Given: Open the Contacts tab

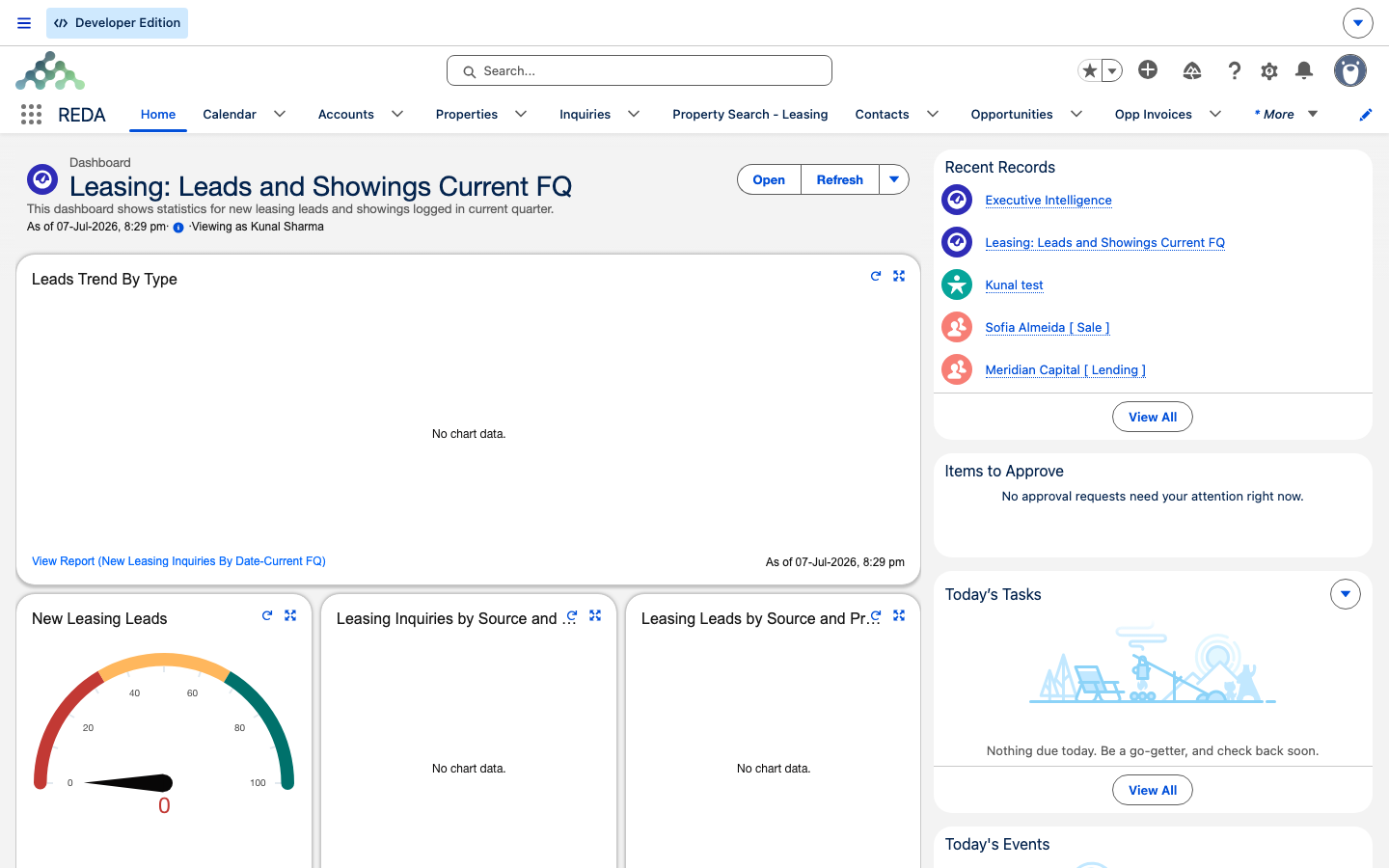Looking at the screenshot, I should (x=882, y=114).
